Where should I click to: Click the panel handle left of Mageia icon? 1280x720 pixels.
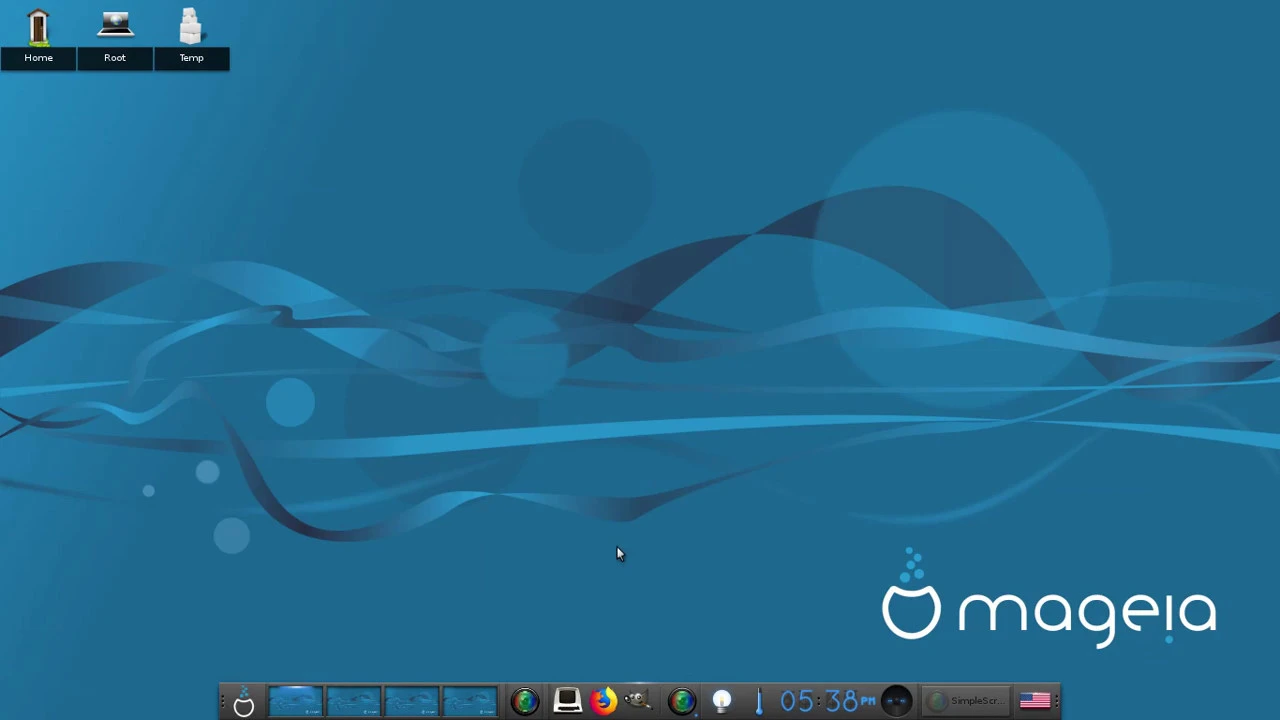point(223,702)
